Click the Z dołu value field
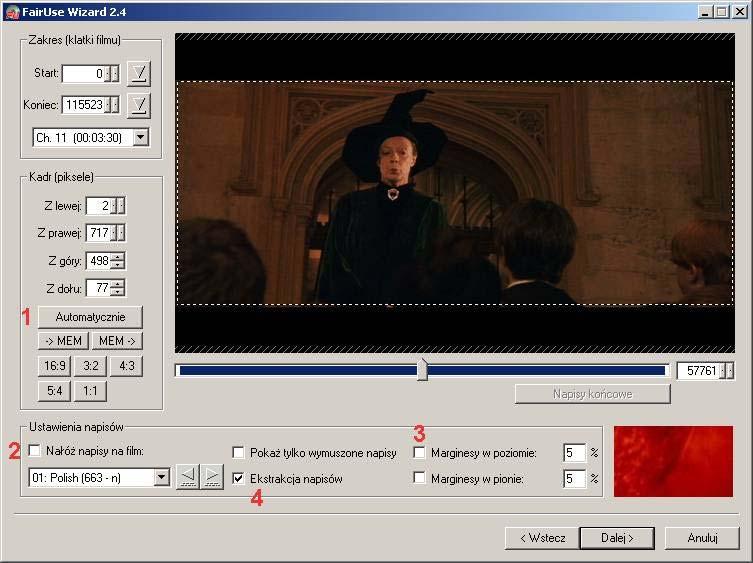The width and height of the screenshot is (753, 563). click(98, 288)
